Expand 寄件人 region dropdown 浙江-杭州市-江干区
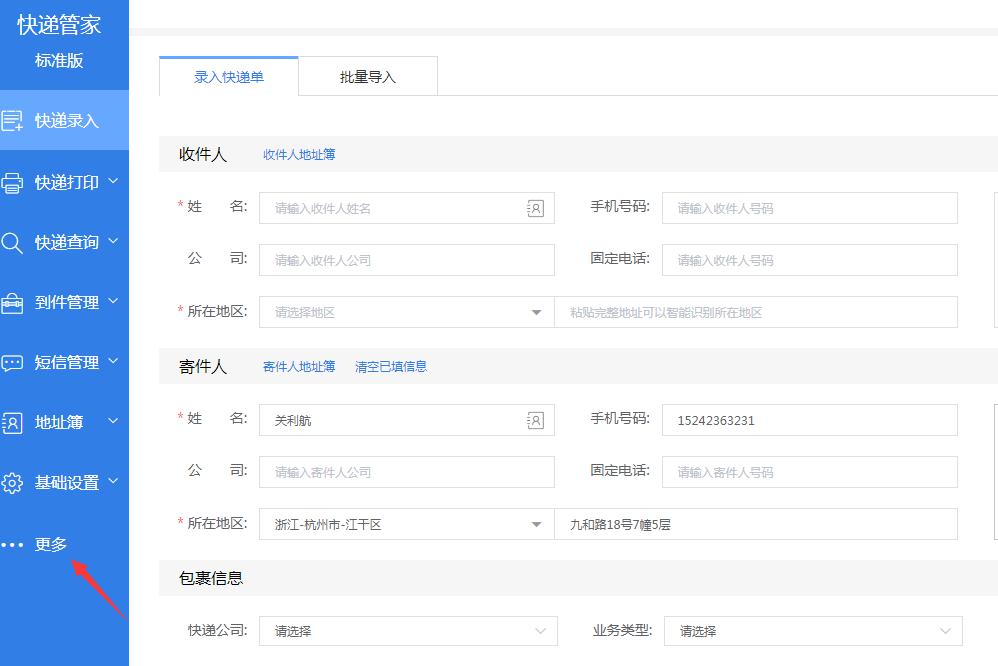 tap(536, 524)
